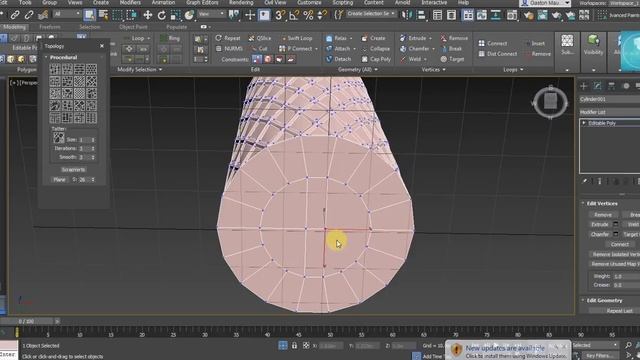The width and height of the screenshot is (640, 360).
Task: Toggle the Percent Snap icon
Action: click(x=308, y=16)
